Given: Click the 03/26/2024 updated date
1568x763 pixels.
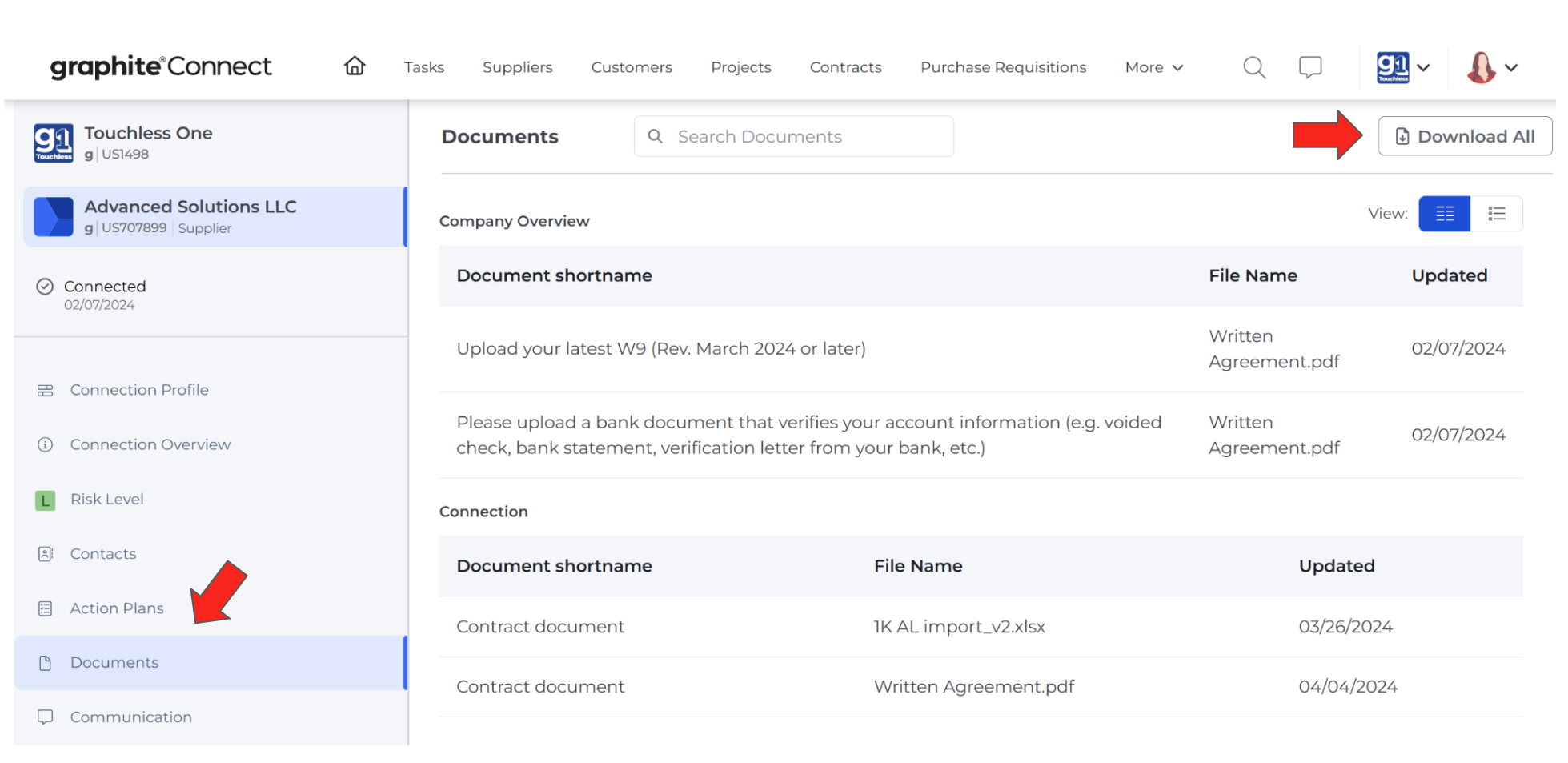Looking at the screenshot, I should coord(1345,627).
